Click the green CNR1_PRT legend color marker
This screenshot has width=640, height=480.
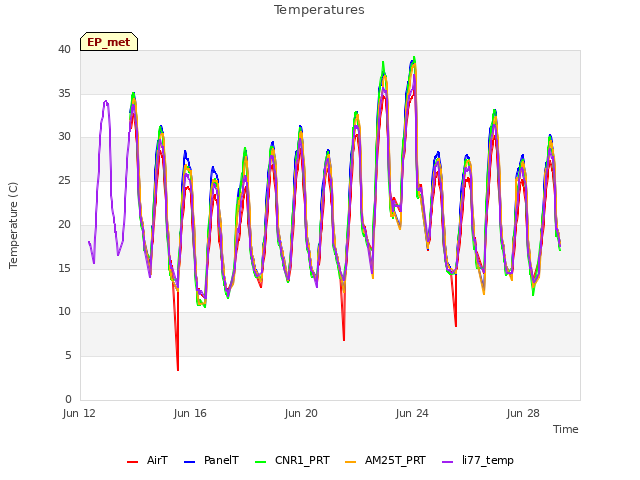[260, 462]
